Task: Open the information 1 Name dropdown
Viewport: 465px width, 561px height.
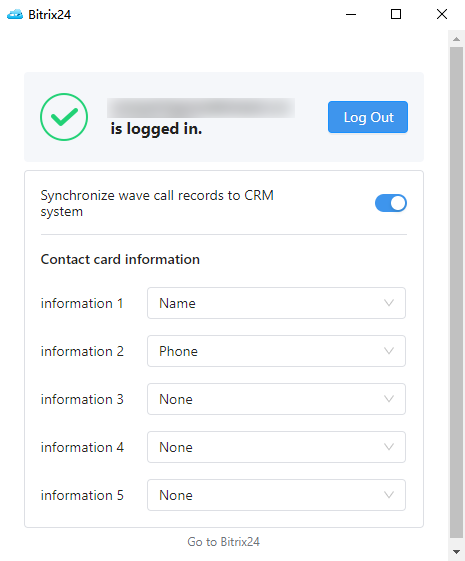Action: [x=276, y=303]
